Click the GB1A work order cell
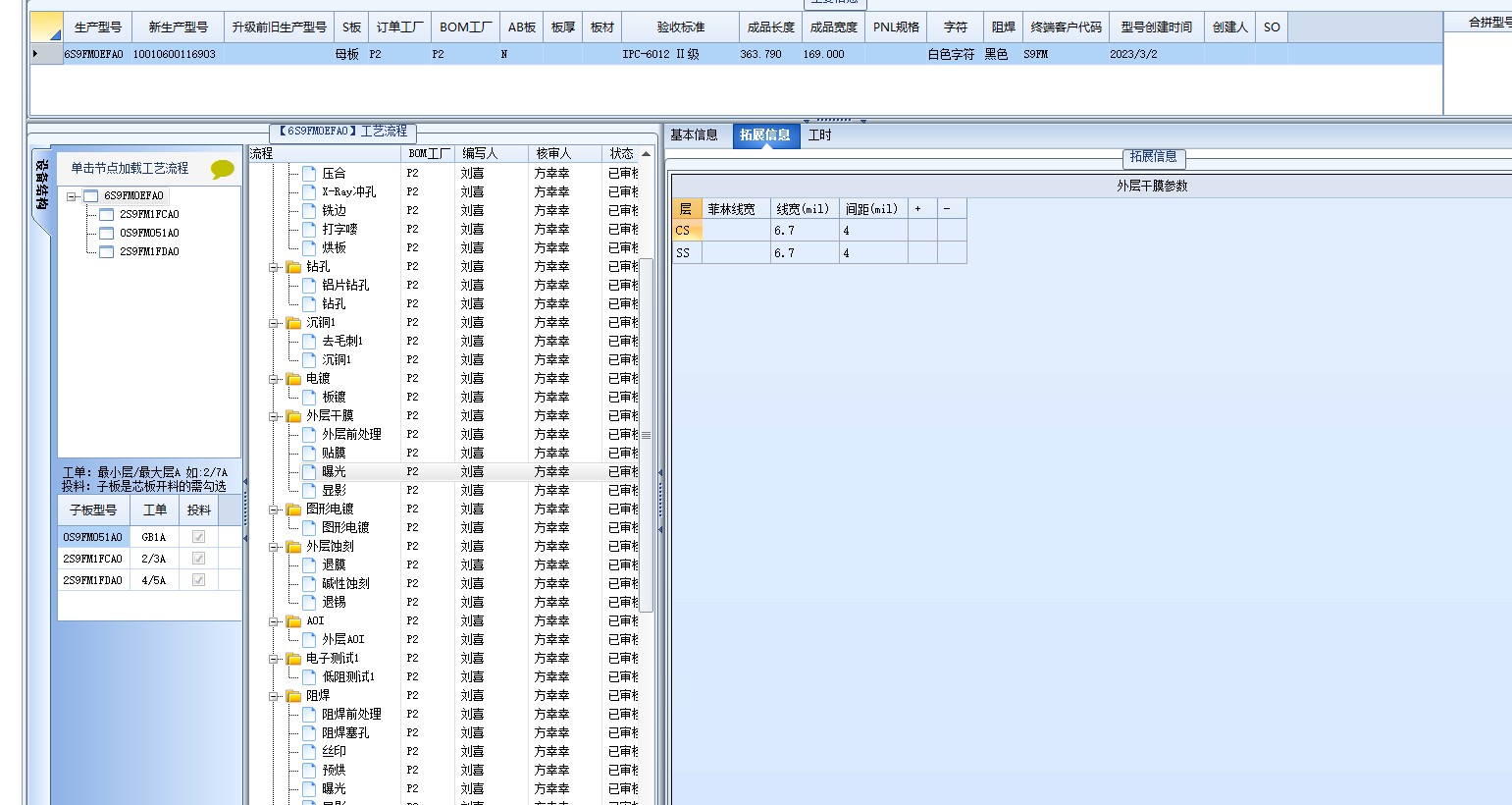 155,538
